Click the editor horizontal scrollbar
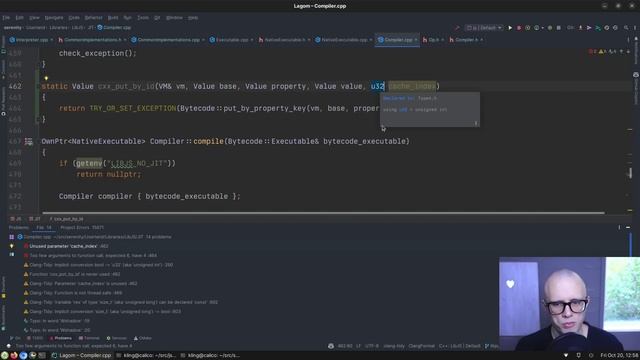640x360 pixels. [x=323, y=213]
